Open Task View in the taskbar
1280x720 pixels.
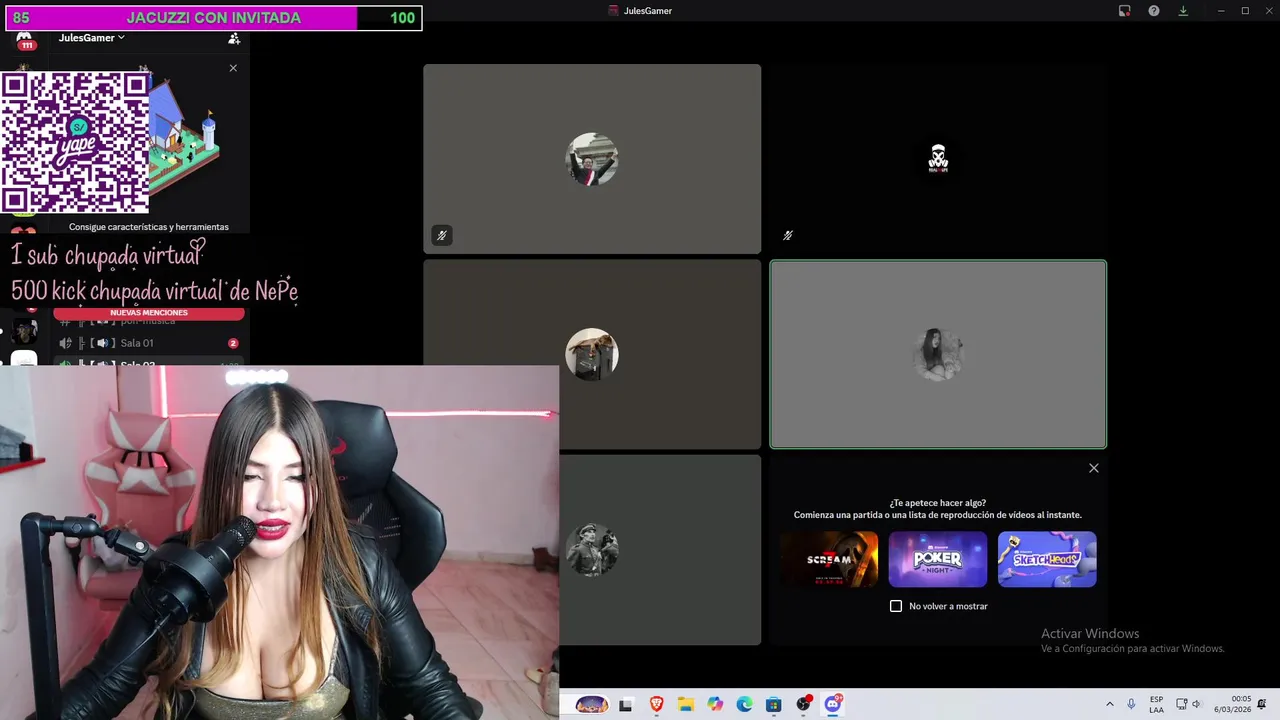pyautogui.click(x=626, y=705)
